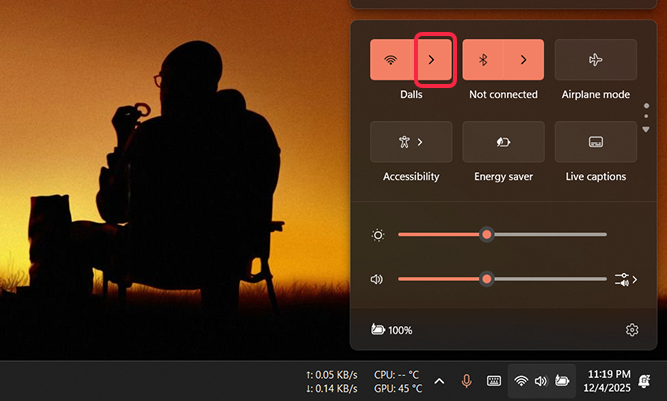Viewport: 667px width, 401px height.
Task: Click the speaker icon in the system tray
Action: (x=541, y=381)
